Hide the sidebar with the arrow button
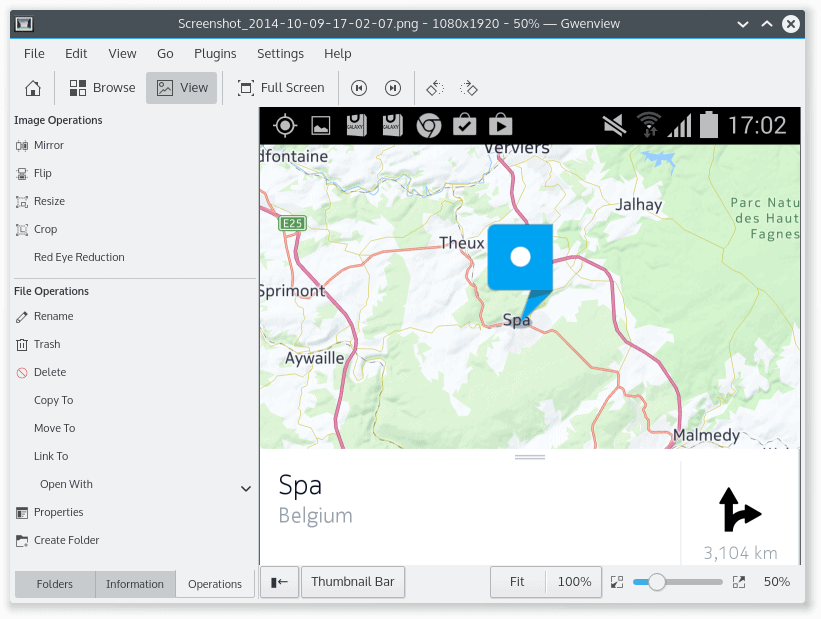The image size is (821, 619). 280,582
